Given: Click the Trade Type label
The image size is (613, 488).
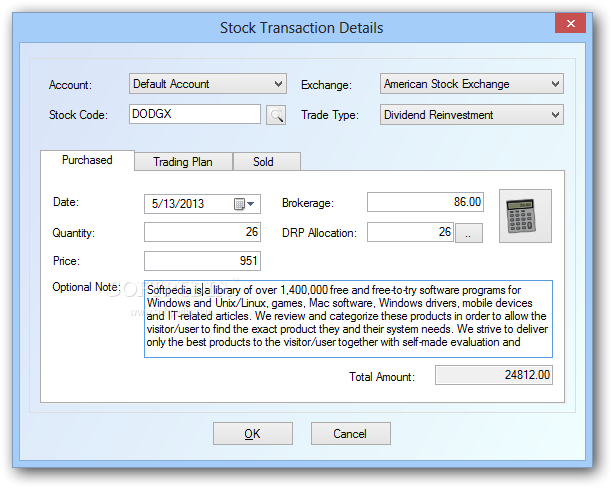Looking at the screenshot, I should [330, 115].
